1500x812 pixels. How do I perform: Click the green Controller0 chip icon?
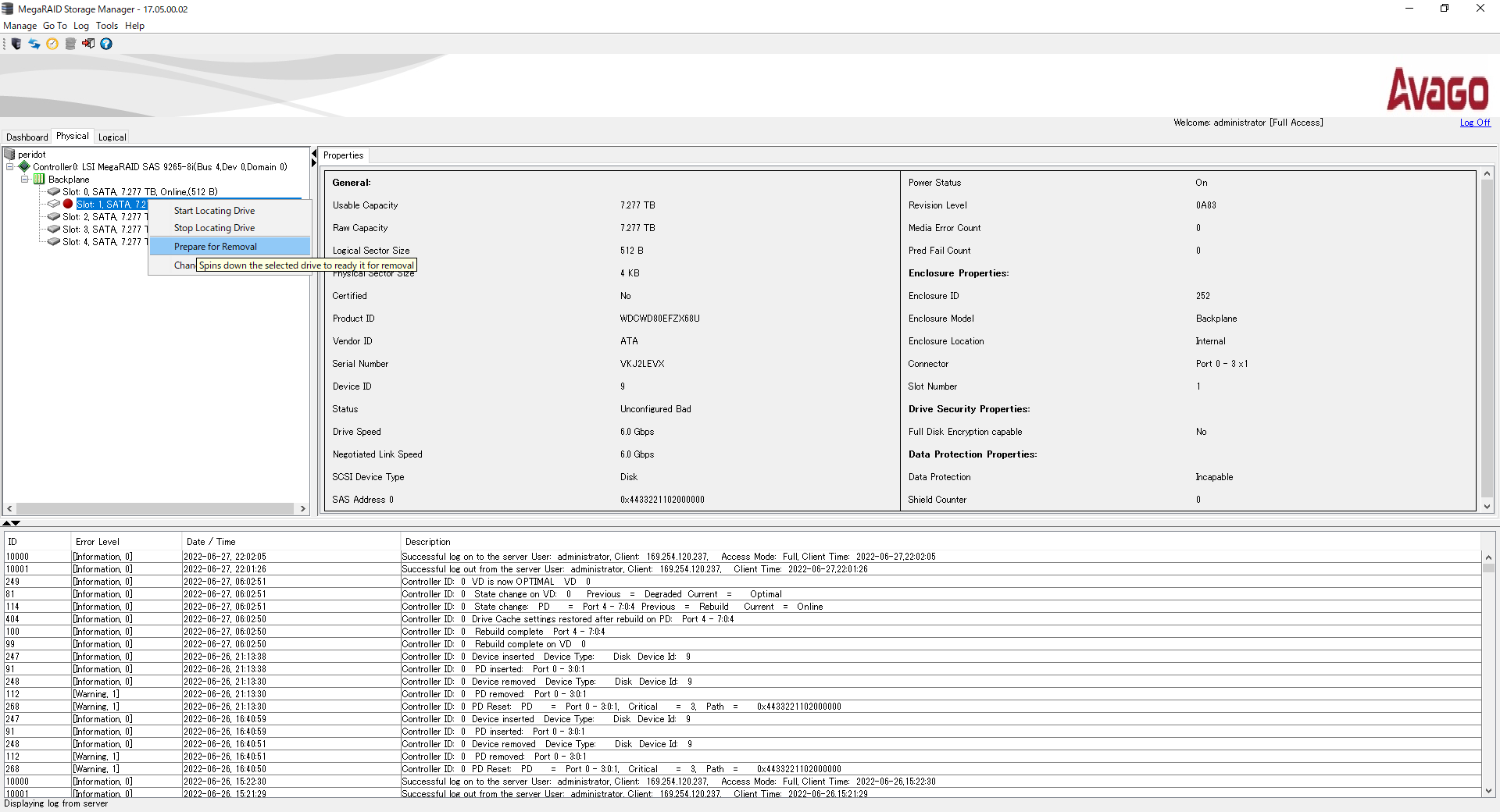point(24,166)
